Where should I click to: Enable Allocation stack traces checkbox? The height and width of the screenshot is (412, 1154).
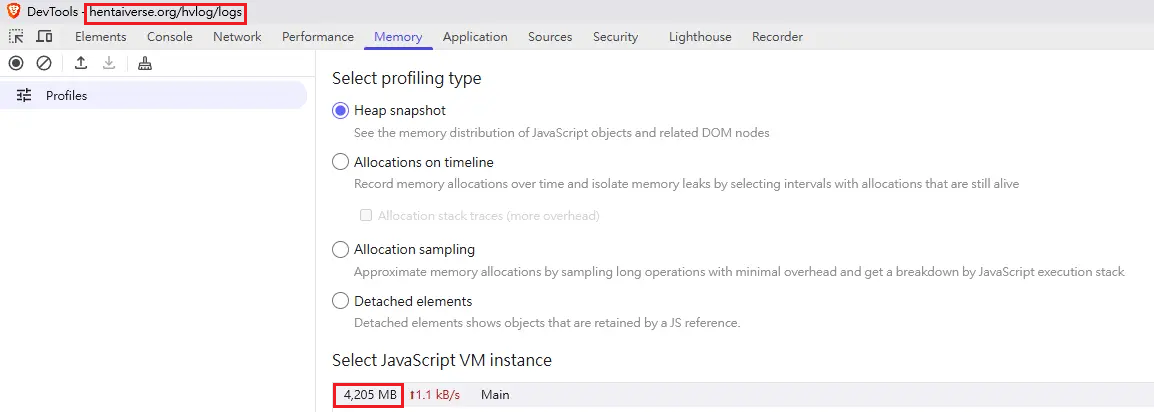(x=366, y=216)
